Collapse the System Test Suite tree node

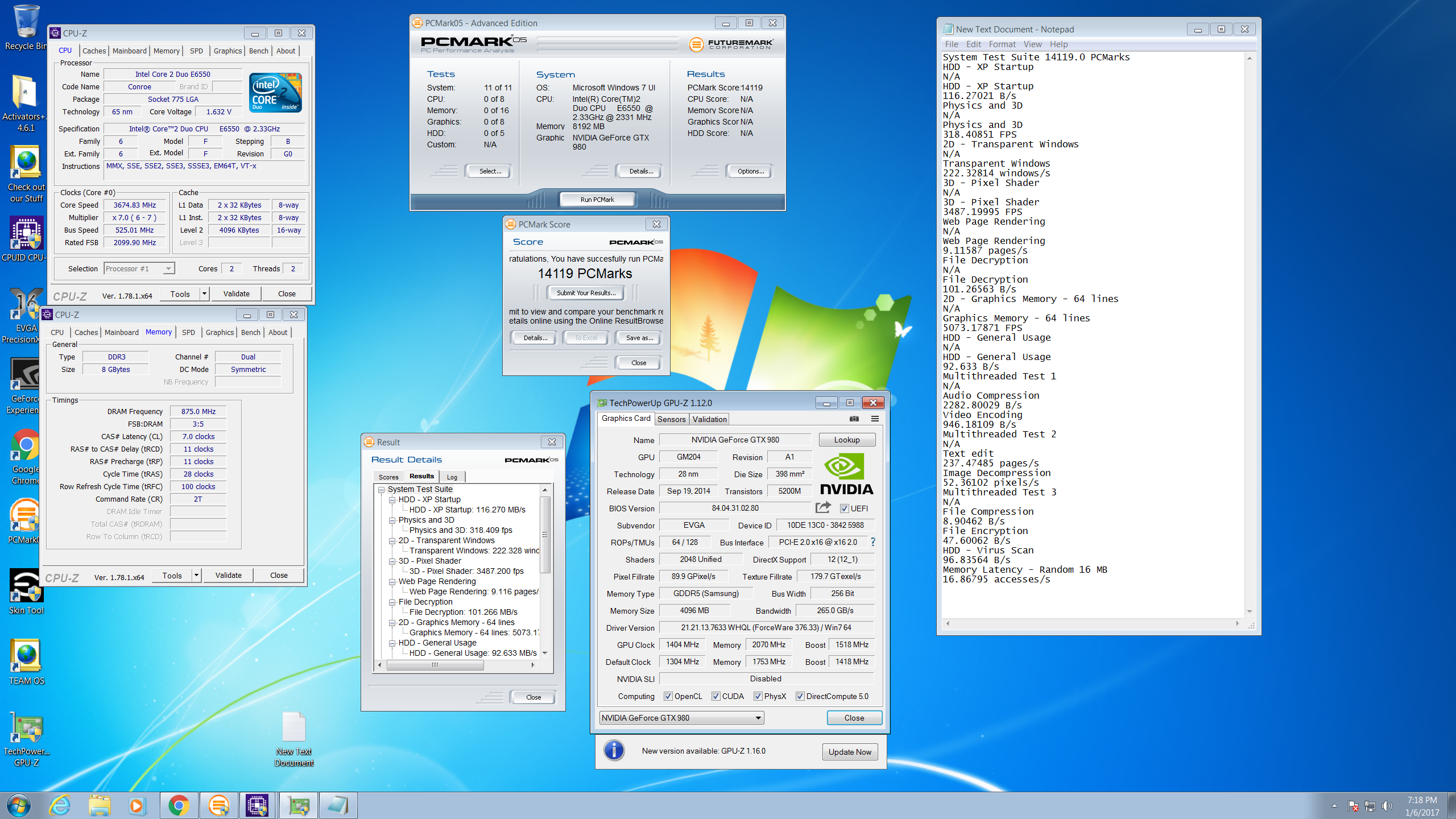[382, 490]
